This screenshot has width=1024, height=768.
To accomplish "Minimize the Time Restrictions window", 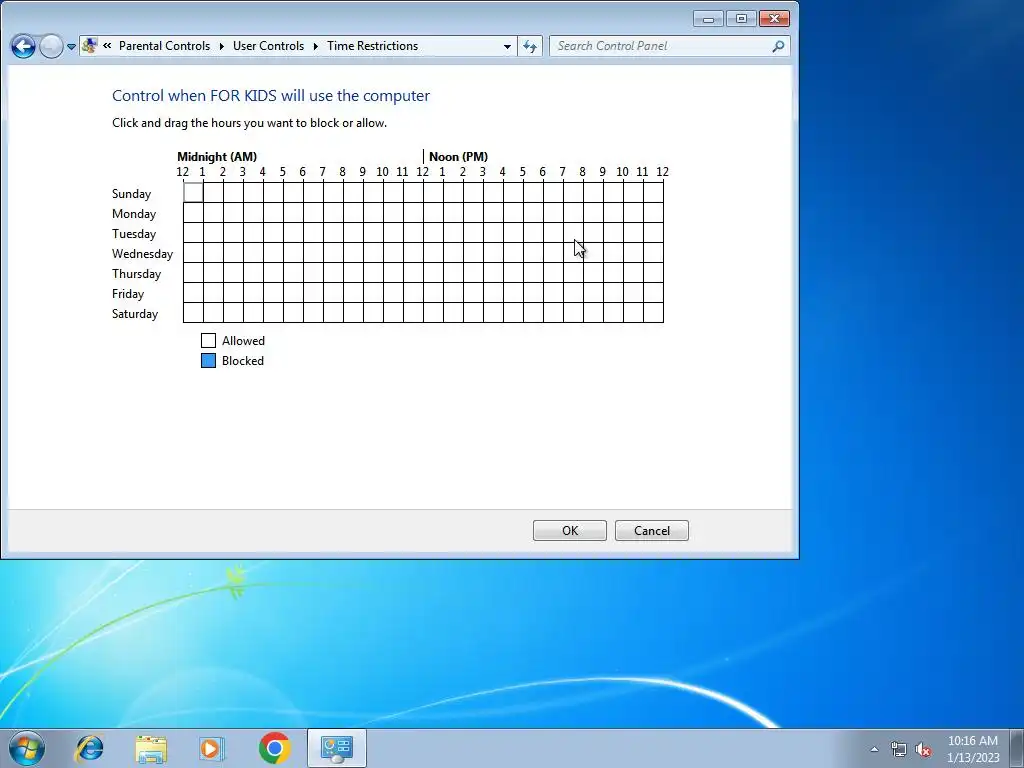I will tap(708, 18).
